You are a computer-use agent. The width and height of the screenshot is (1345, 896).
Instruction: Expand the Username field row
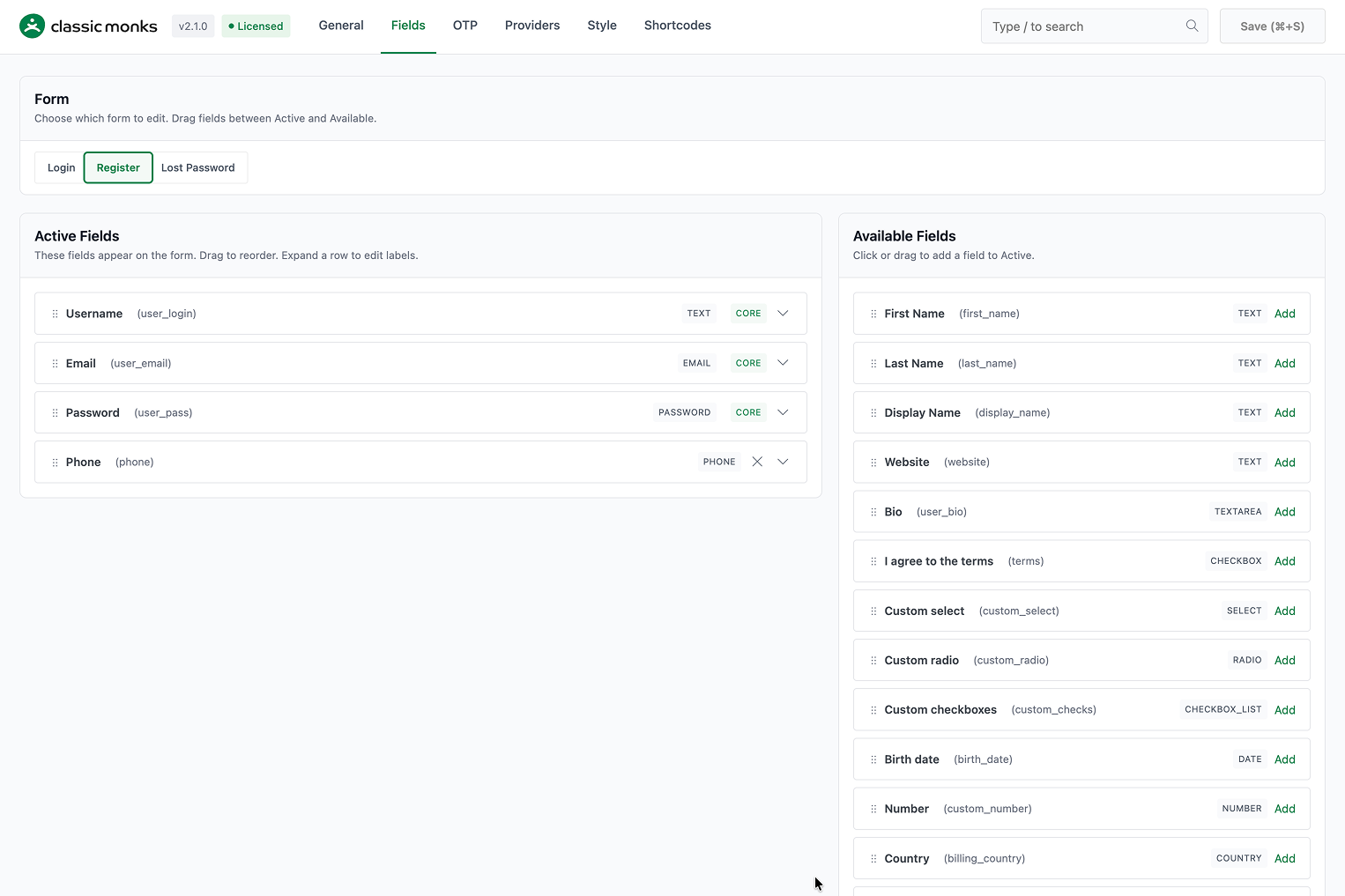pos(783,314)
